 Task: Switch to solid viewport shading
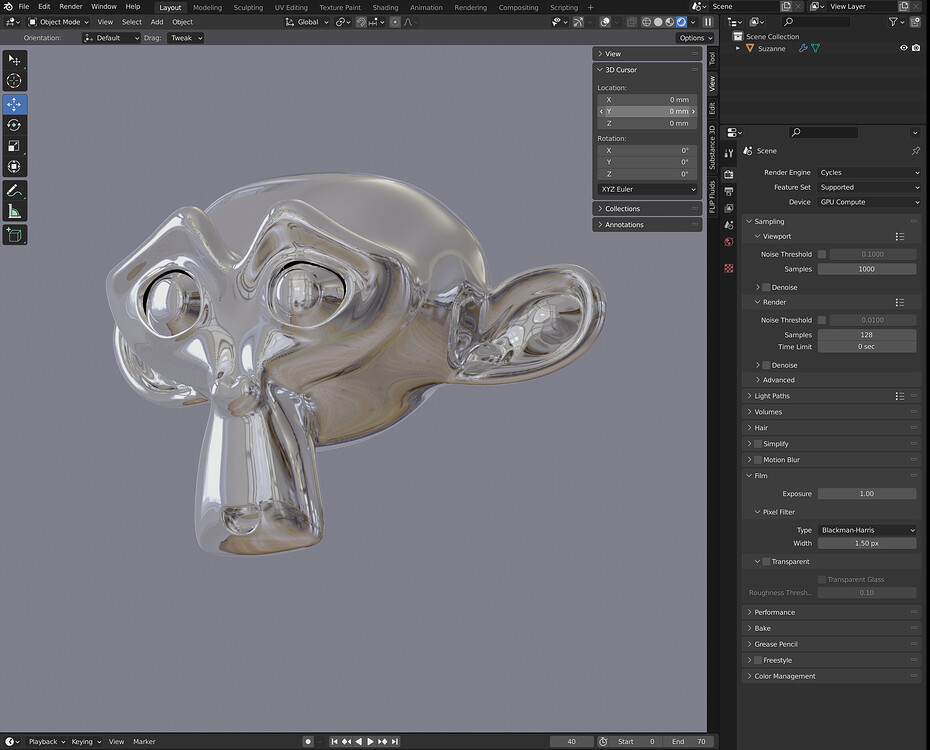(x=658, y=22)
